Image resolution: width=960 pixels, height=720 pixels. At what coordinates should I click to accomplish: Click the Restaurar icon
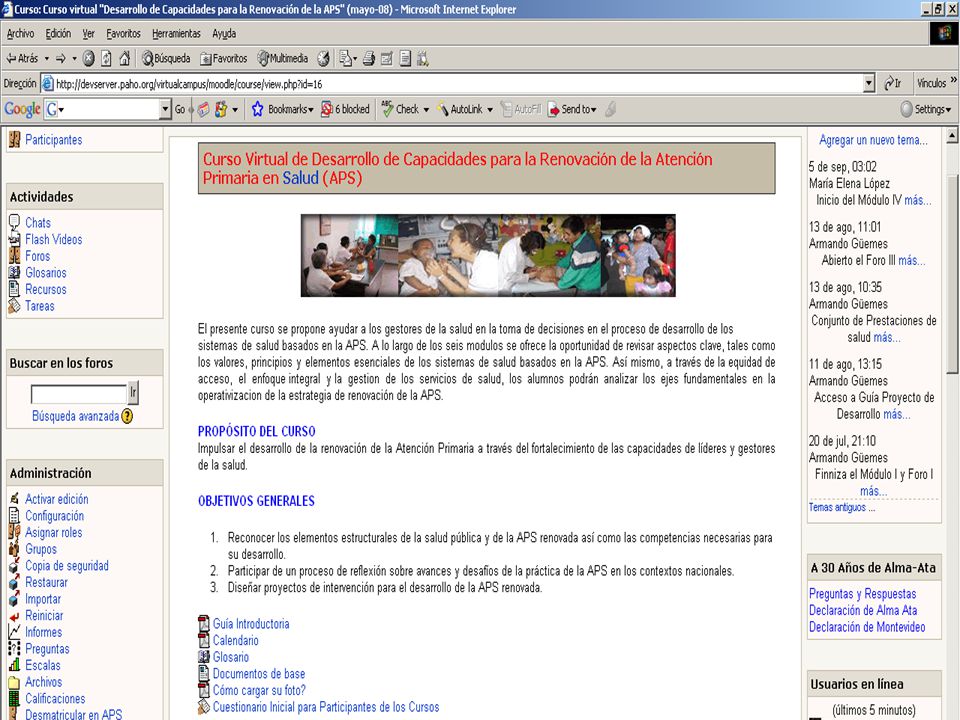[14, 582]
